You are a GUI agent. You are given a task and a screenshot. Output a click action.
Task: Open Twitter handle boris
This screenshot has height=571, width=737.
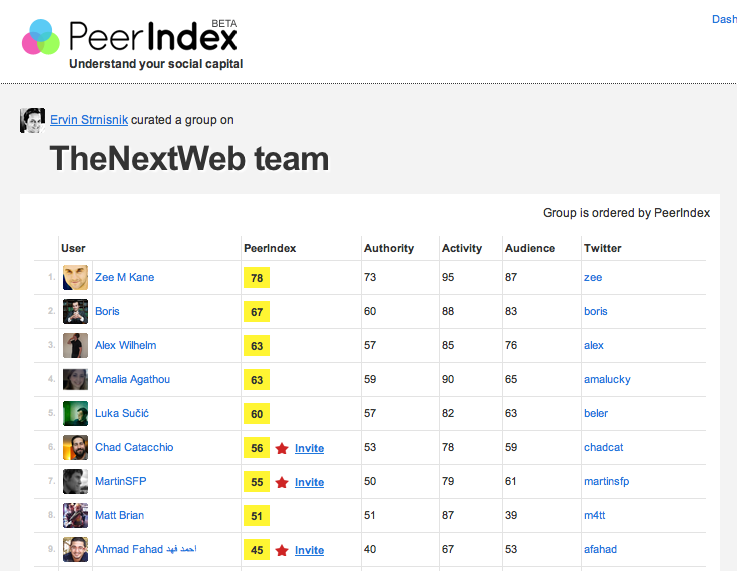click(x=596, y=311)
